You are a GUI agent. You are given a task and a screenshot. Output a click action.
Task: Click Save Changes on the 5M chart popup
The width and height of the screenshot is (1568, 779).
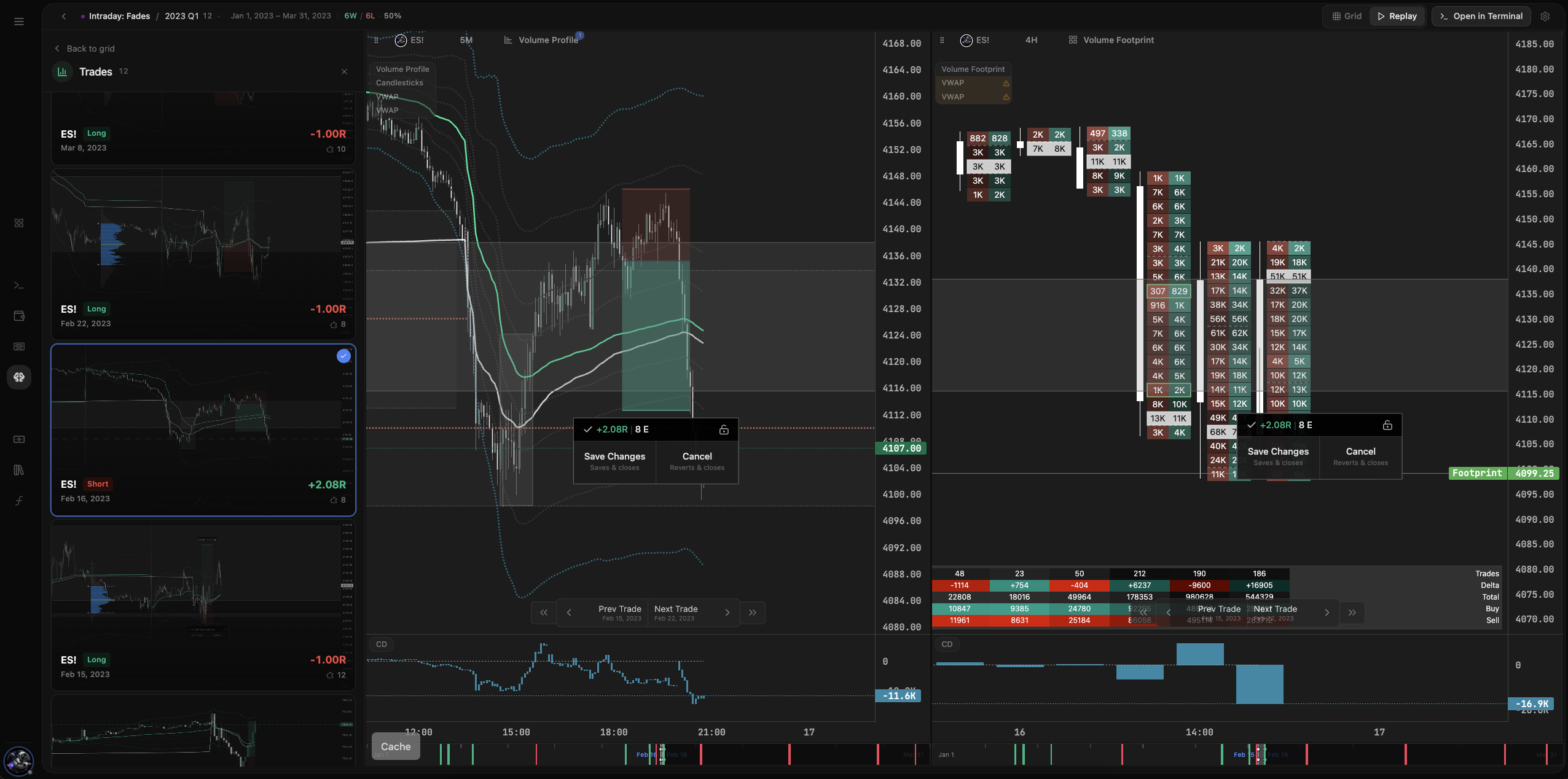coord(614,462)
